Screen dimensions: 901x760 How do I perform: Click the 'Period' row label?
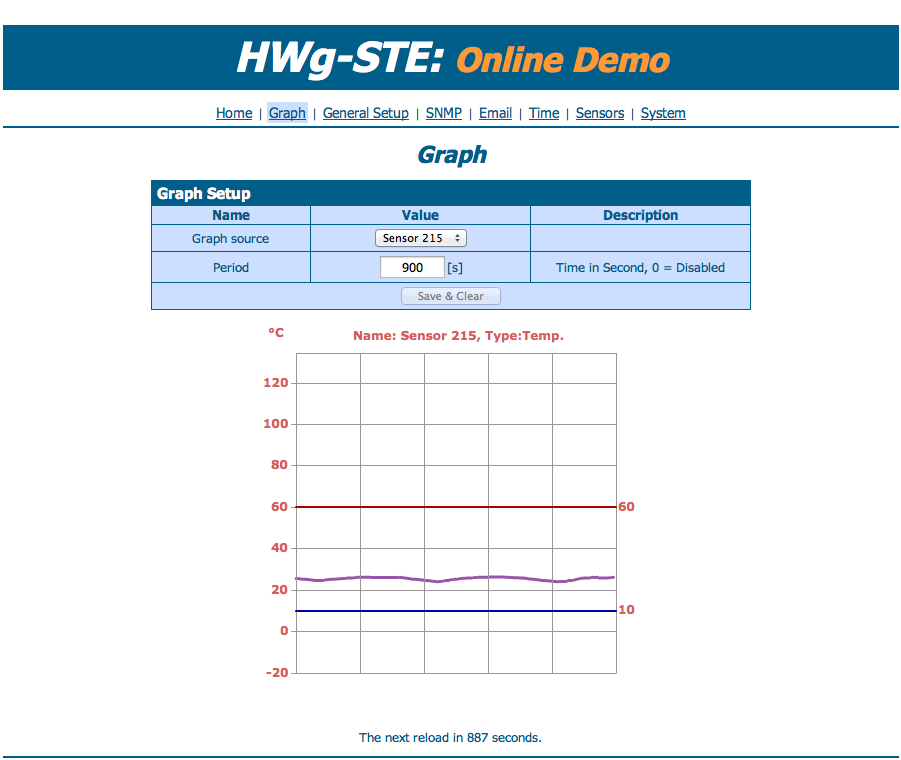click(231, 268)
